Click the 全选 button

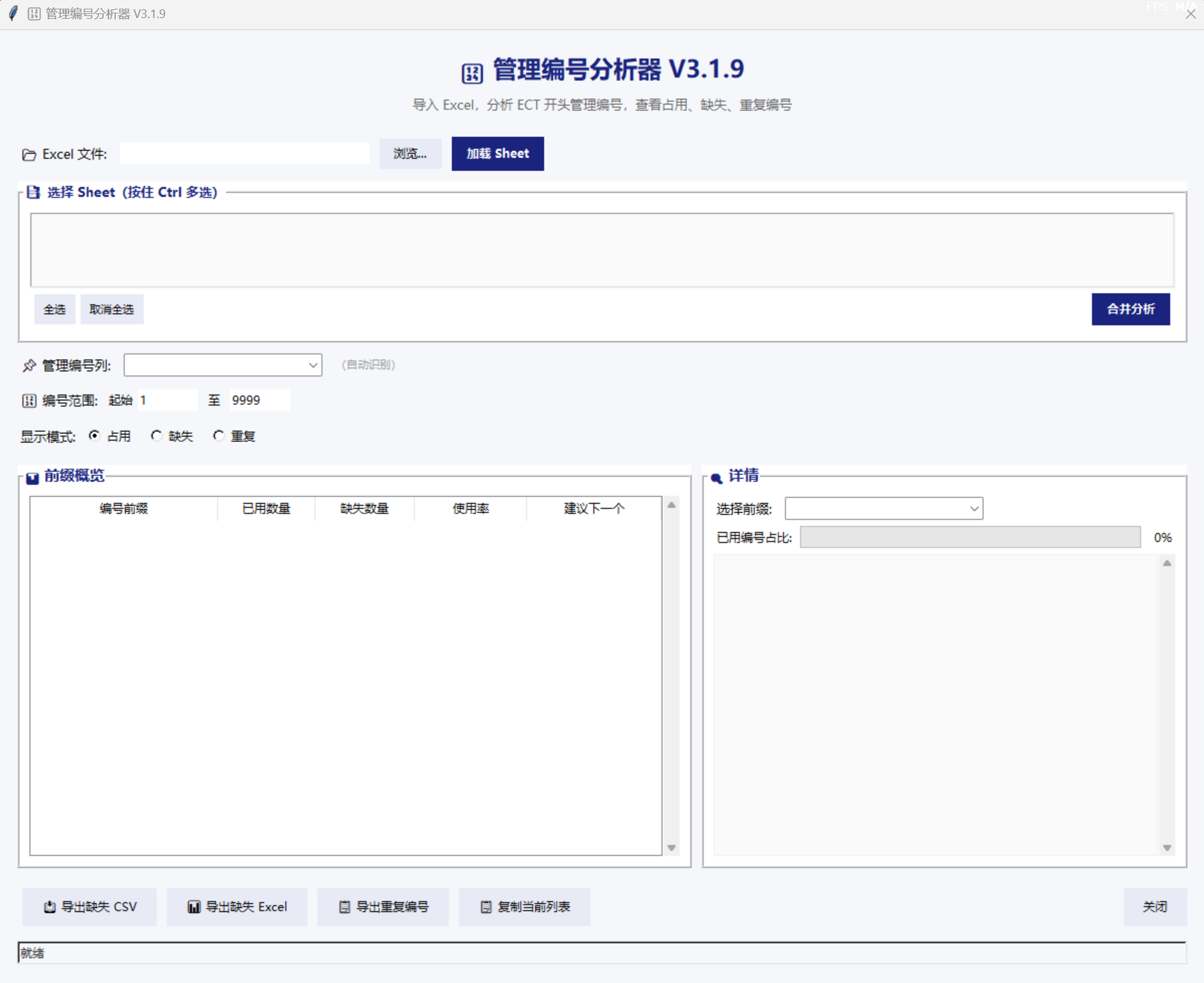point(55,310)
